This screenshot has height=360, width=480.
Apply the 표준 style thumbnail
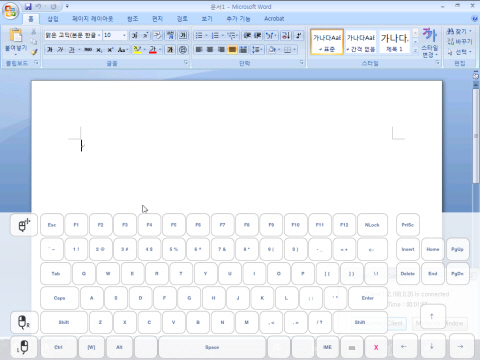(x=327, y=42)
